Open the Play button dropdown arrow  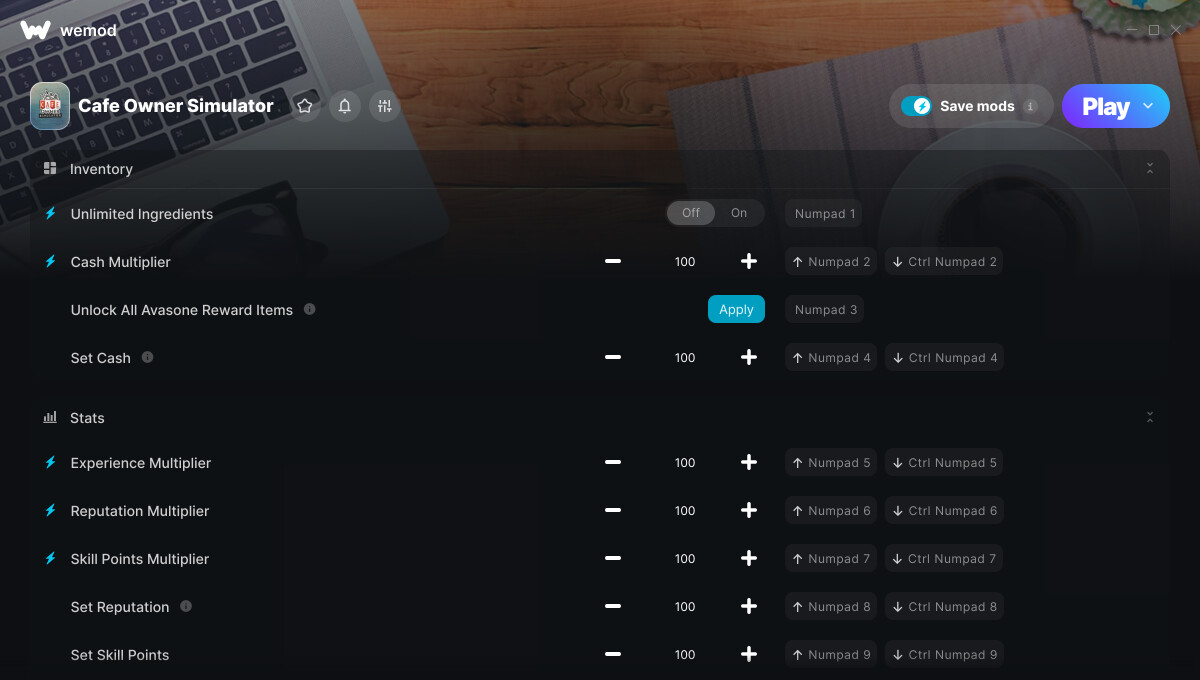1148,106
